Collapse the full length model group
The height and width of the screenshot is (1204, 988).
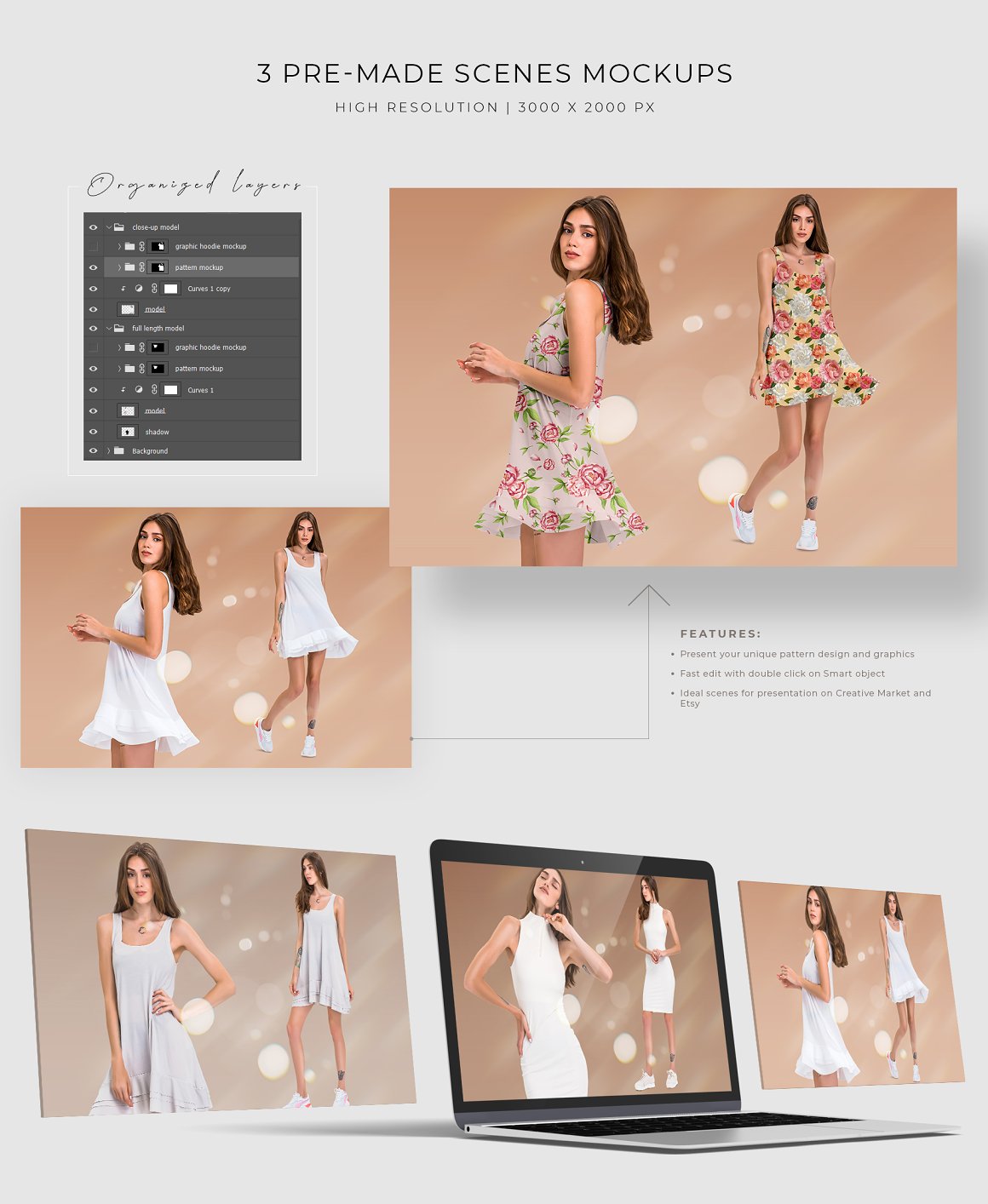click(x=109, y=329)
